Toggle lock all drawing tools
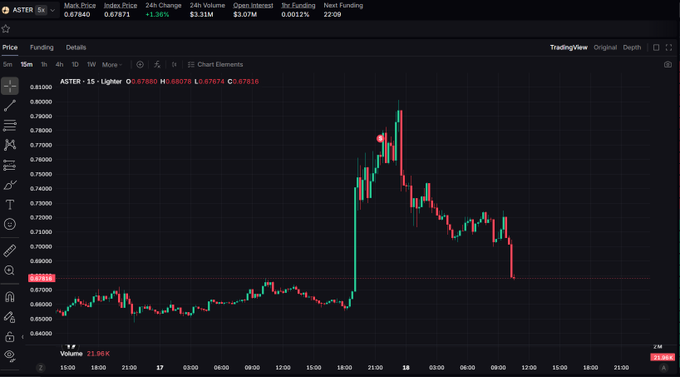The height and width of the screenshot is (377, 680). click(10, 337)
